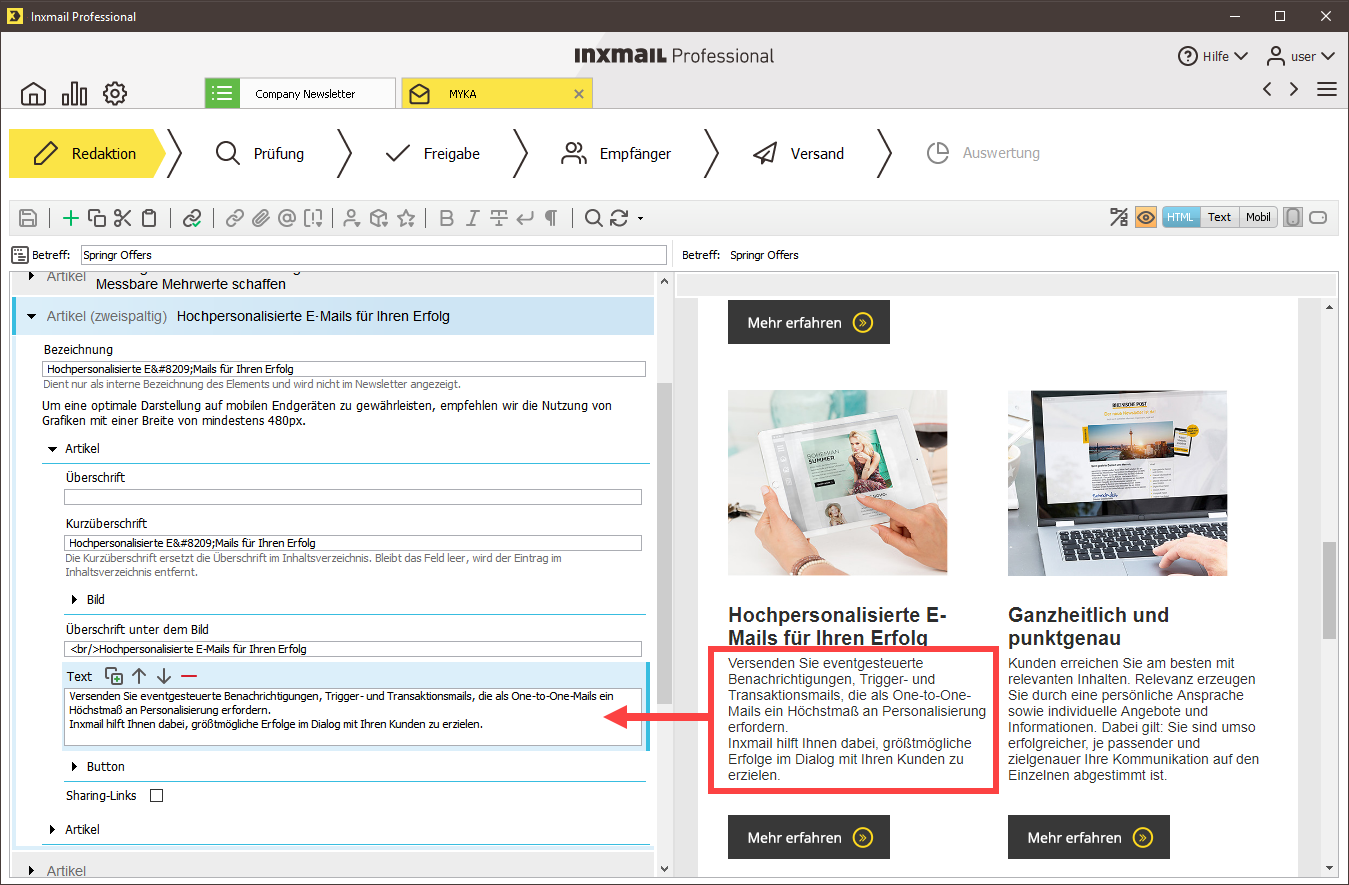The height and width of the screenshot is (885, 1349).
Task: Open the hamburger menu
Action: coord(1327,89)
